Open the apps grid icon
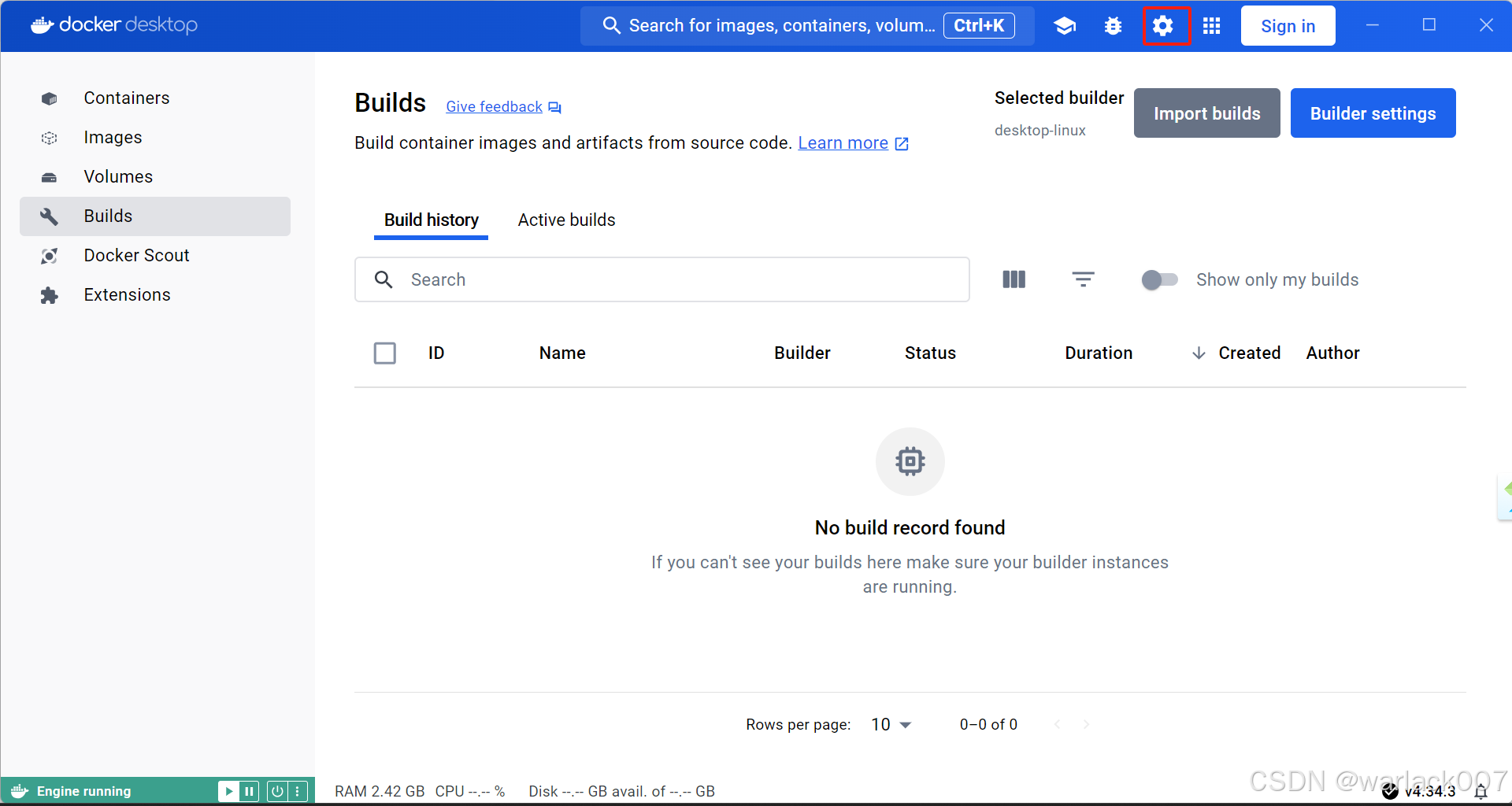 (x=1212, y=26)
